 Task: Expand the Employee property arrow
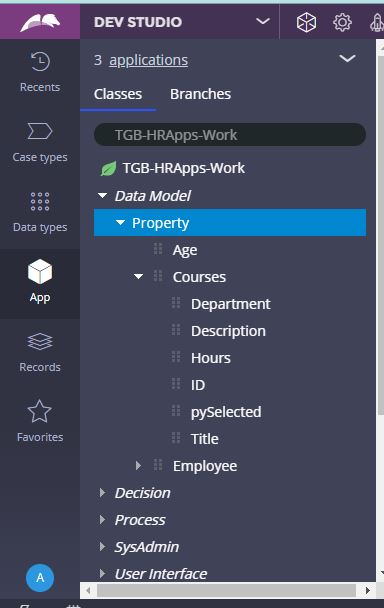(x=138, y=465)
